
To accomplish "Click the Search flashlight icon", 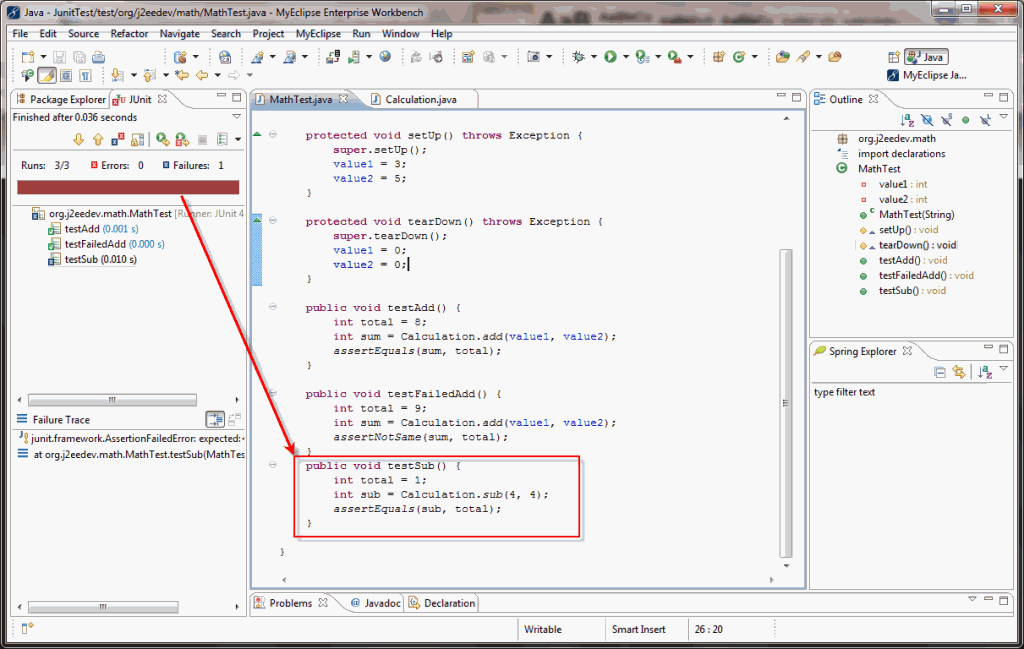I will 804,57.
